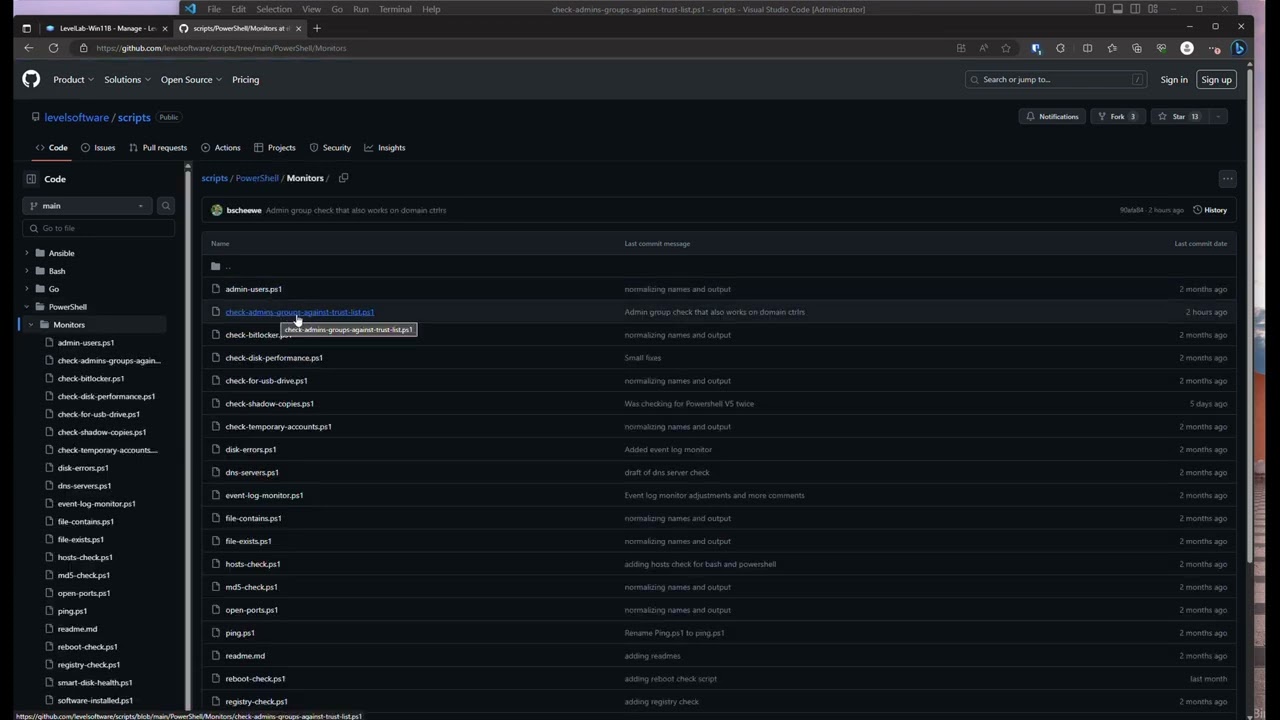Open the Edge profile avatar
This screenshot has height=720, width=1280.
(x=1187, y=48)
